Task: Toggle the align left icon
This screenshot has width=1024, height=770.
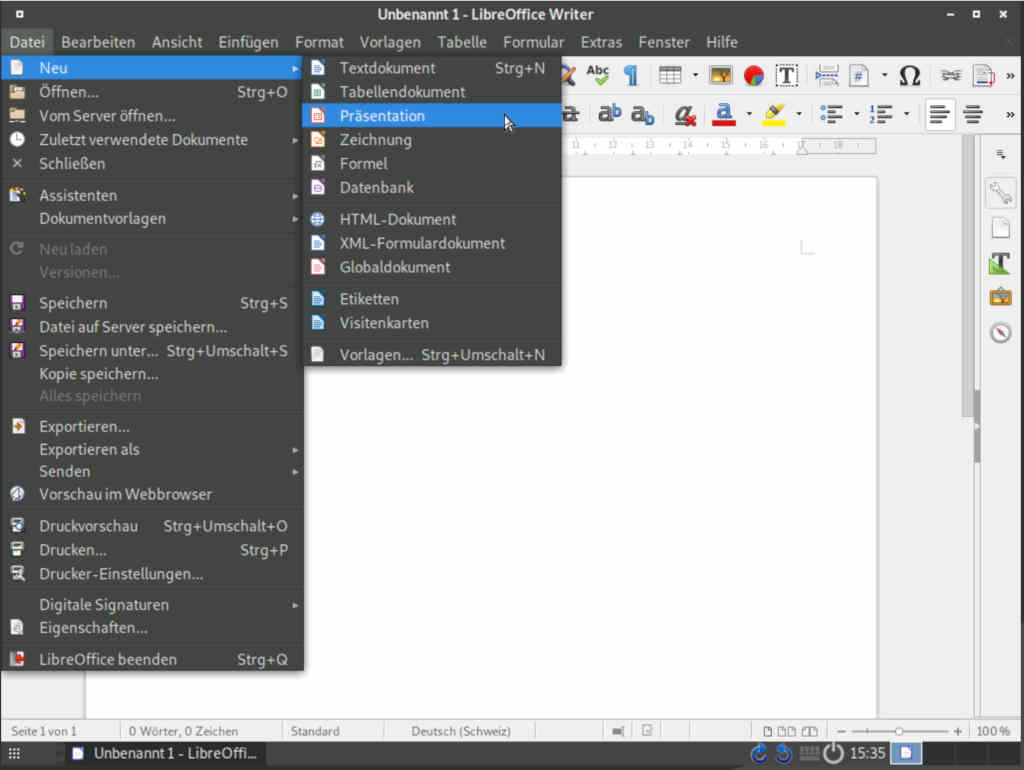Action: [940, 114]
